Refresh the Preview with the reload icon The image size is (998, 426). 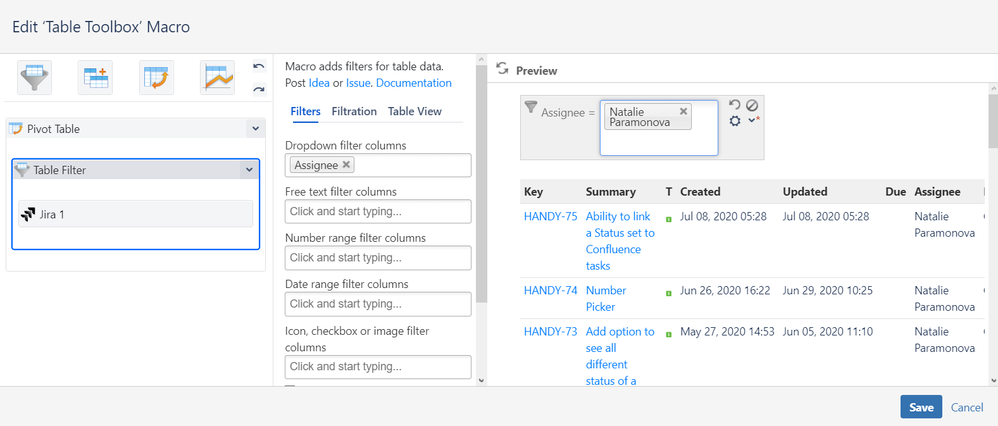point(502,69)
